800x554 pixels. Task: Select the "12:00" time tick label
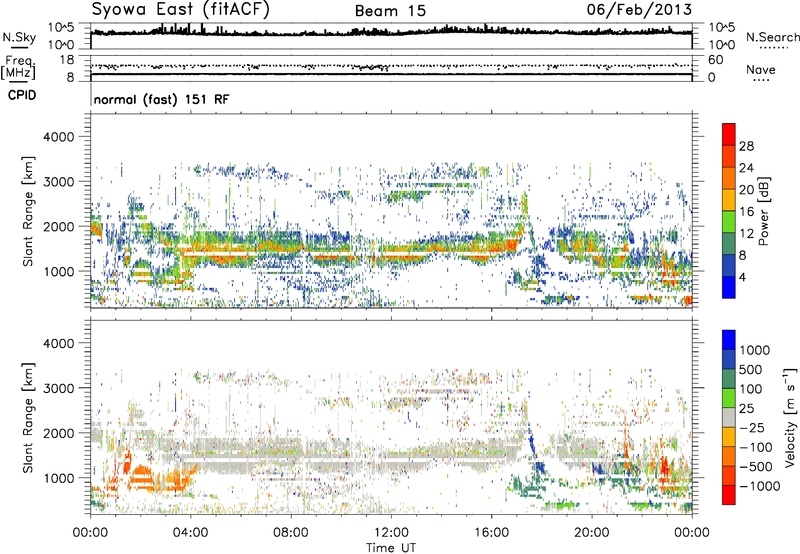[x=391, y=533]
